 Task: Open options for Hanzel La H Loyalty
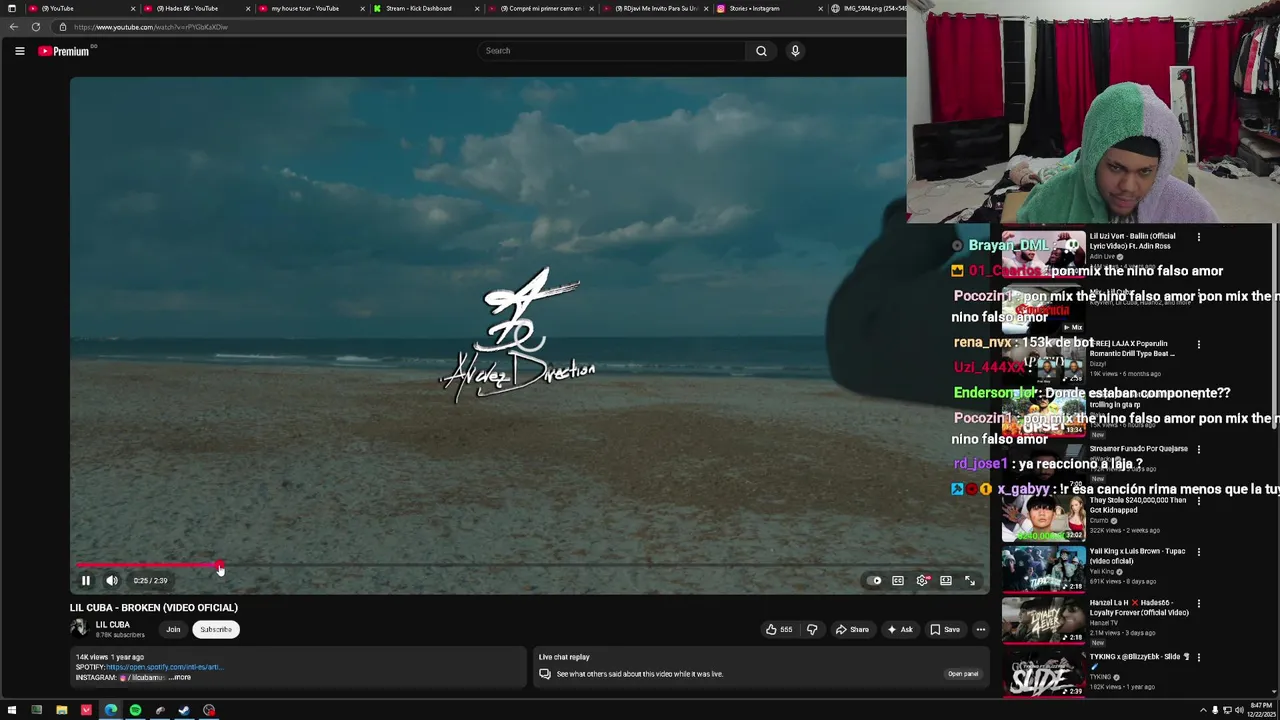[1199, 604]
